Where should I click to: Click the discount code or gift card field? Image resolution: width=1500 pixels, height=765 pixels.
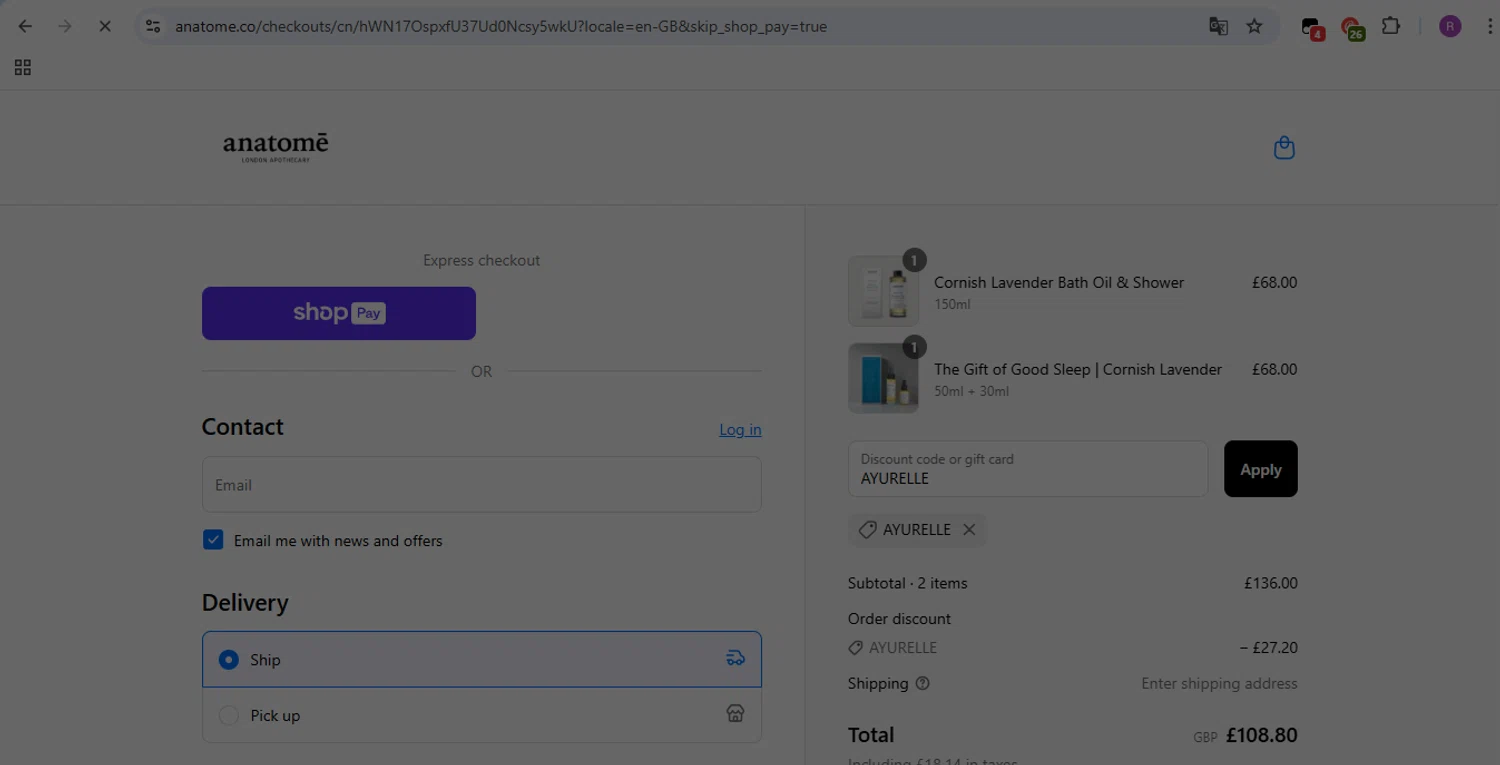(1028, 469)
